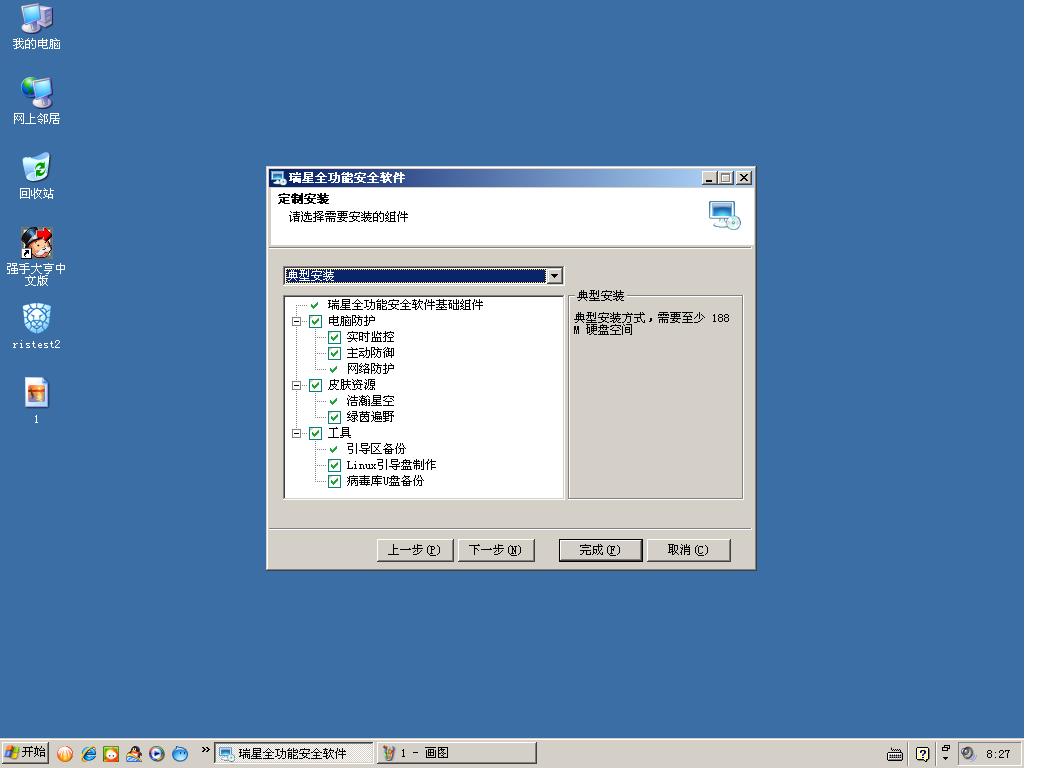Screen dimensions: 1064x768
Task: Click the installer title bar icon
Action: pyautogui.click(x=278, y=178)
